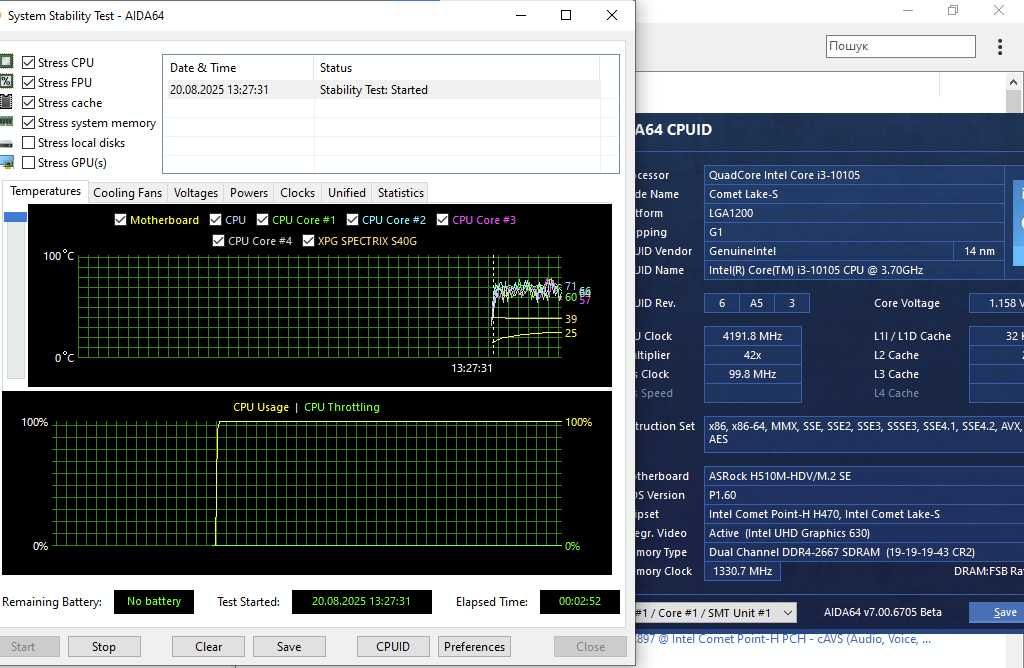1024x668 pixels.
Task: Click the CPU Throttling graph label
Action: coord(342,407)
